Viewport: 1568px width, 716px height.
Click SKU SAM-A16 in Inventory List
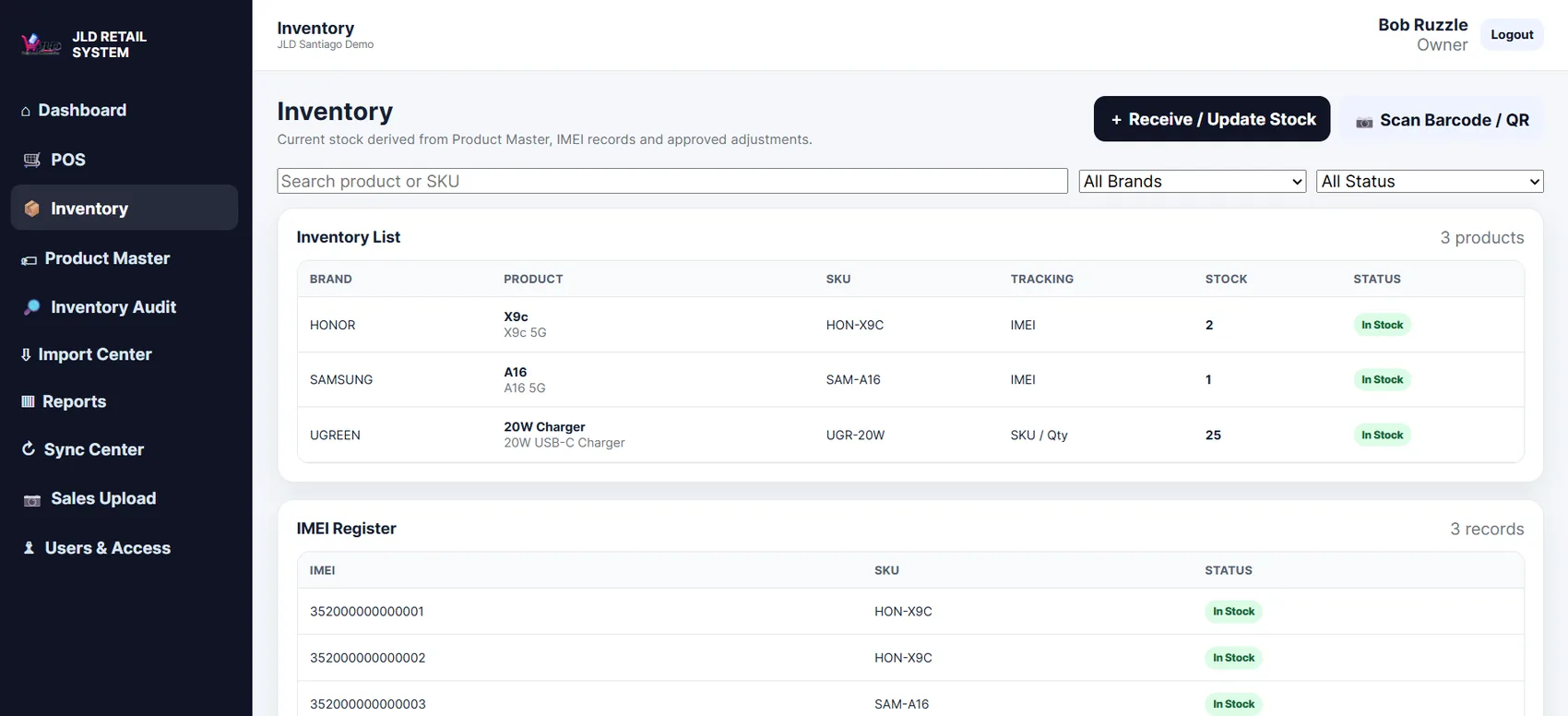853,379
